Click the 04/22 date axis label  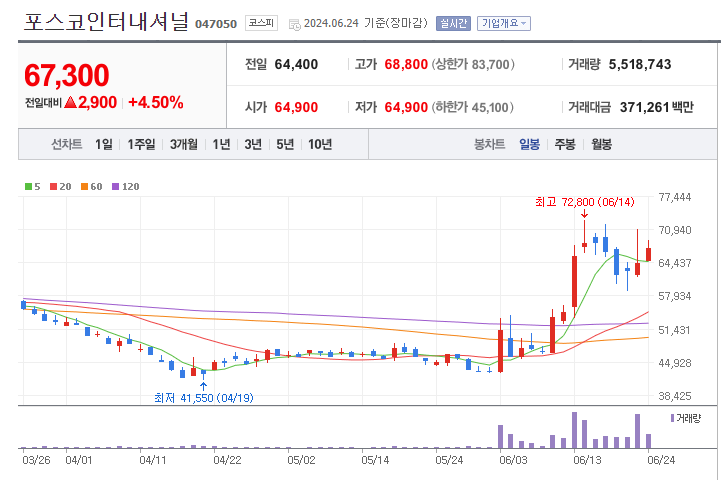227,460
